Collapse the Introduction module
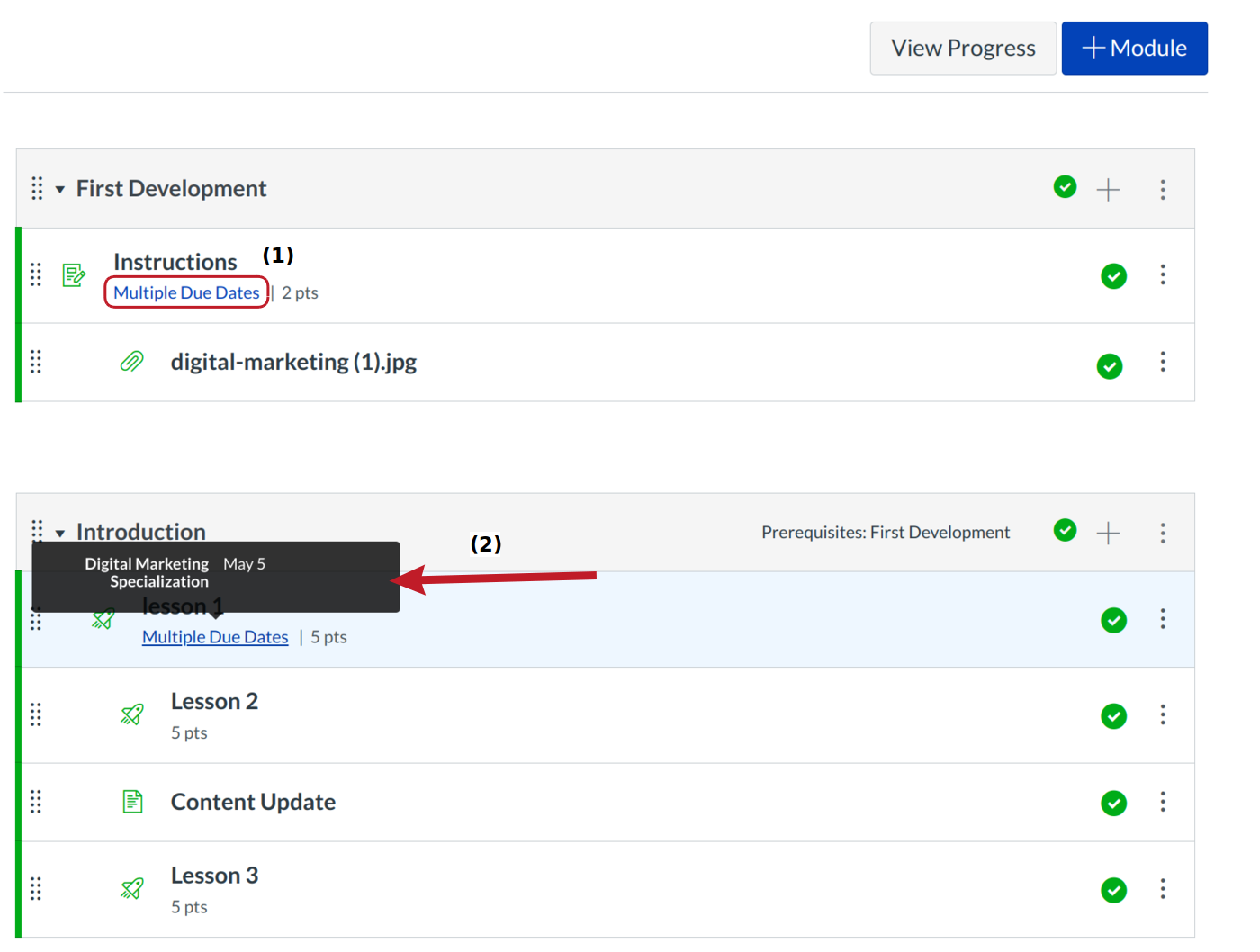 point(60,534)
